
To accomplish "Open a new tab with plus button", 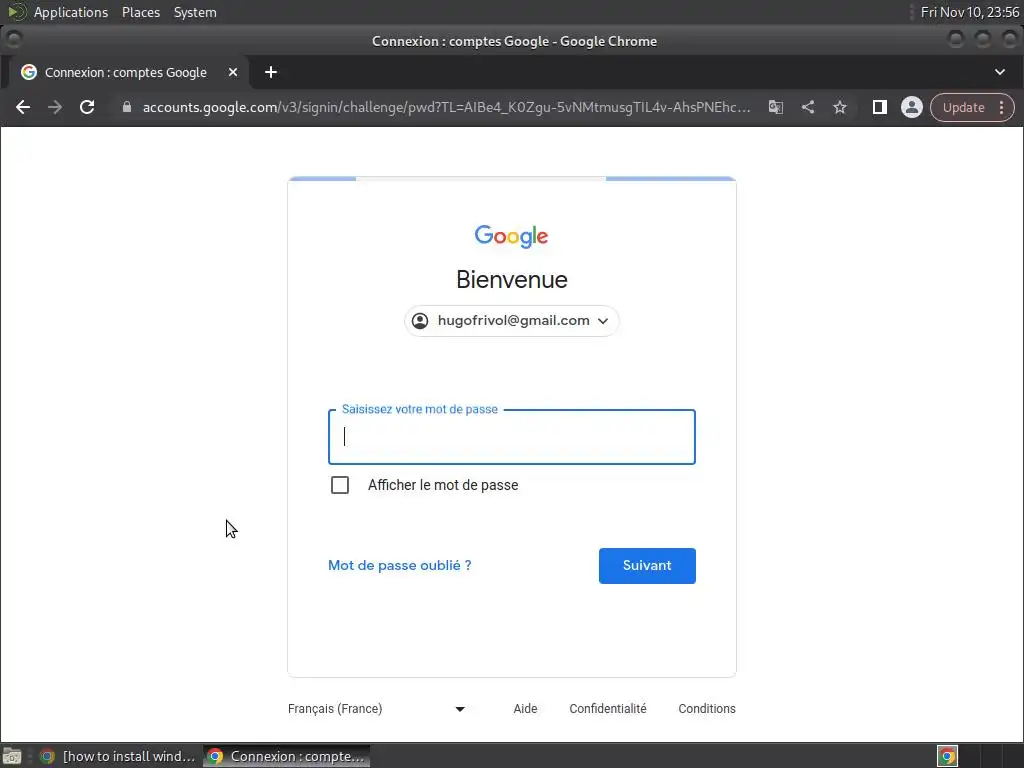I will tap(271, 72).
